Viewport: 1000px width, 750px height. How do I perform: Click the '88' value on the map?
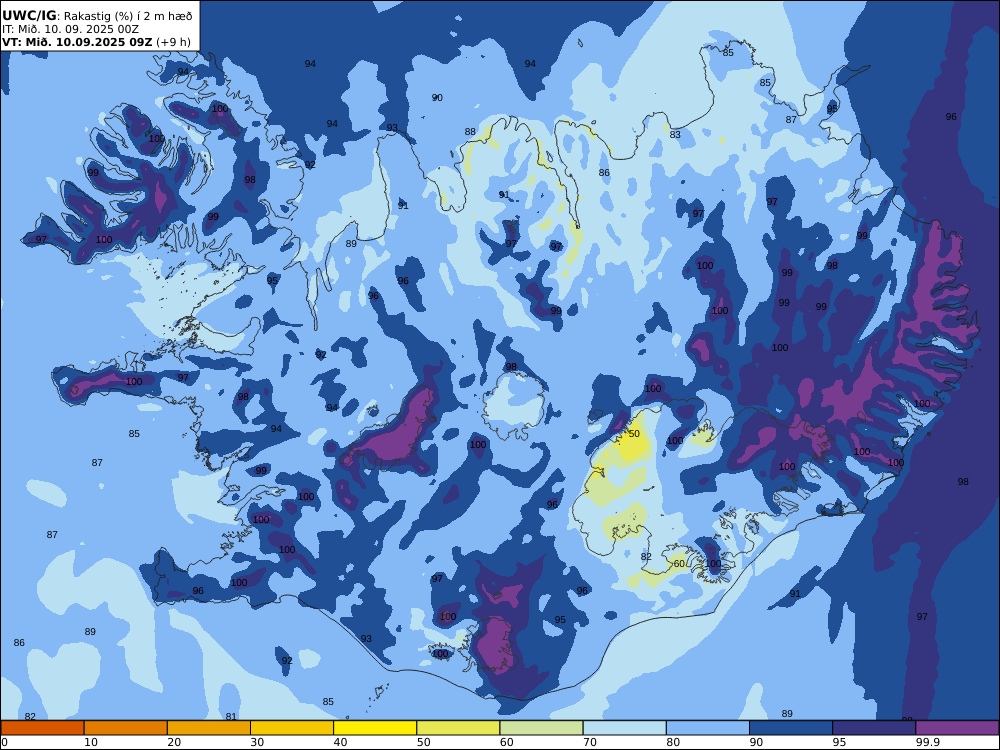[470, 132]
